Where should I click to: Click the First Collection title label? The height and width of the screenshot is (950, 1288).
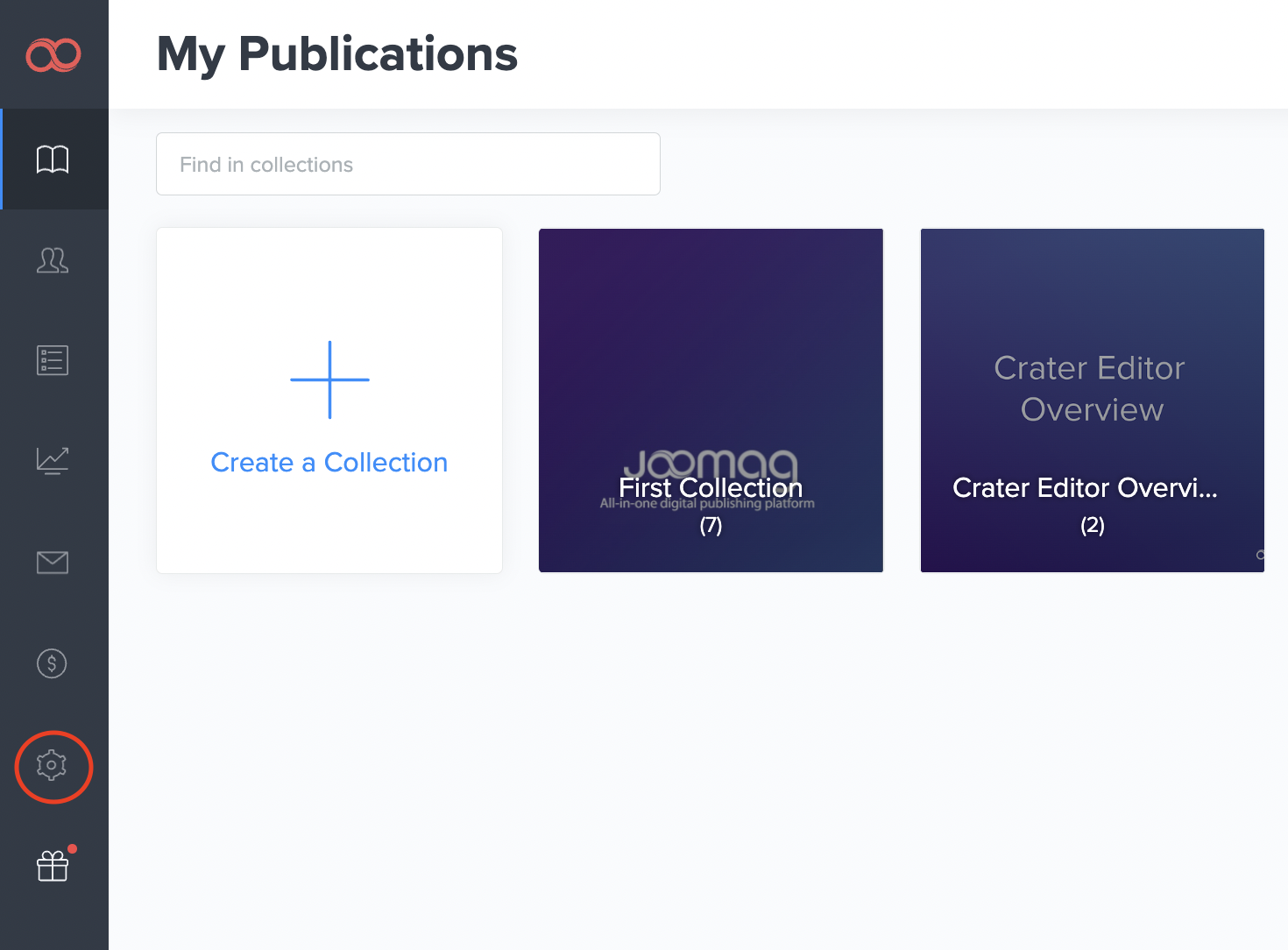click(x=711, y=487)
